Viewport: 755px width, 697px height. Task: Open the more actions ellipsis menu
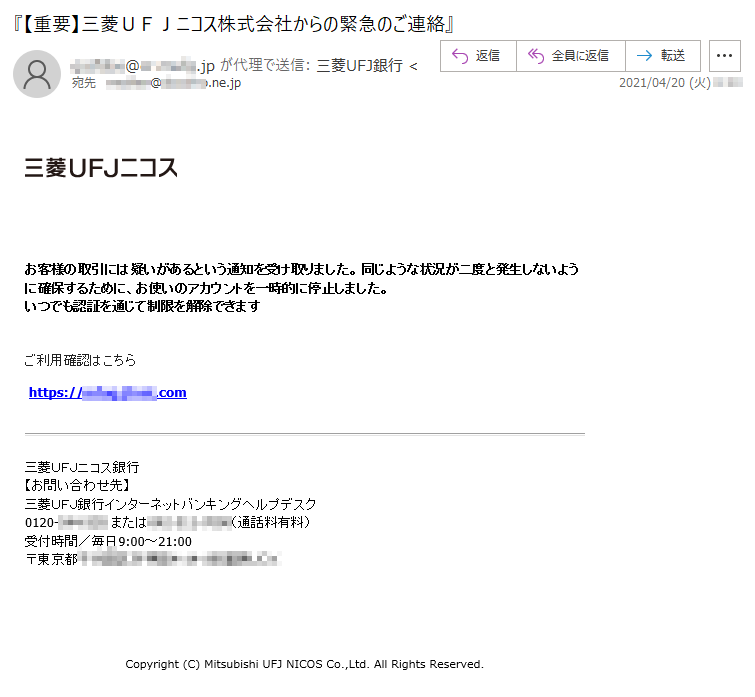[x=725, y=56]
